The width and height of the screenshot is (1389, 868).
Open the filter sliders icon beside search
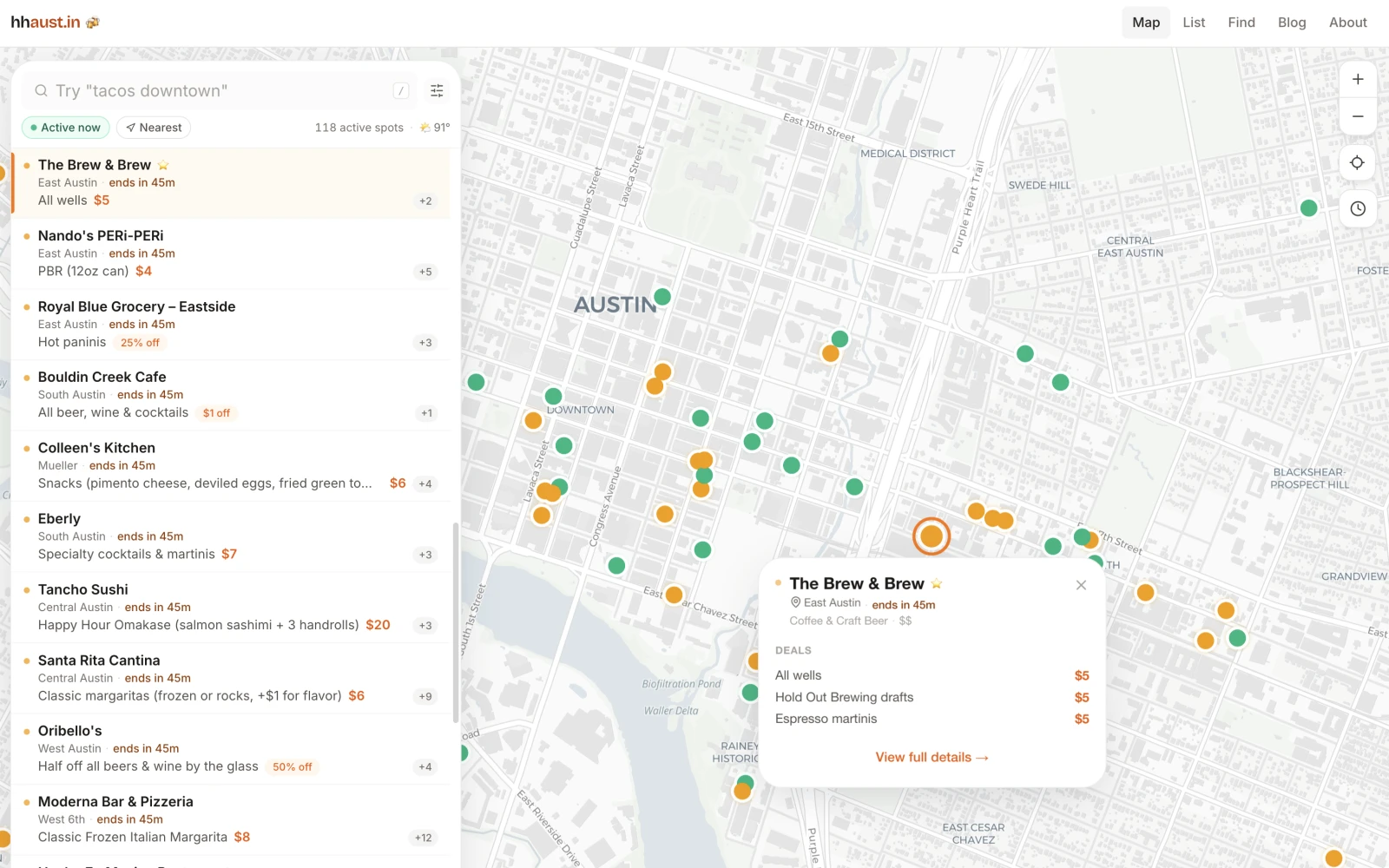[437, 90]
